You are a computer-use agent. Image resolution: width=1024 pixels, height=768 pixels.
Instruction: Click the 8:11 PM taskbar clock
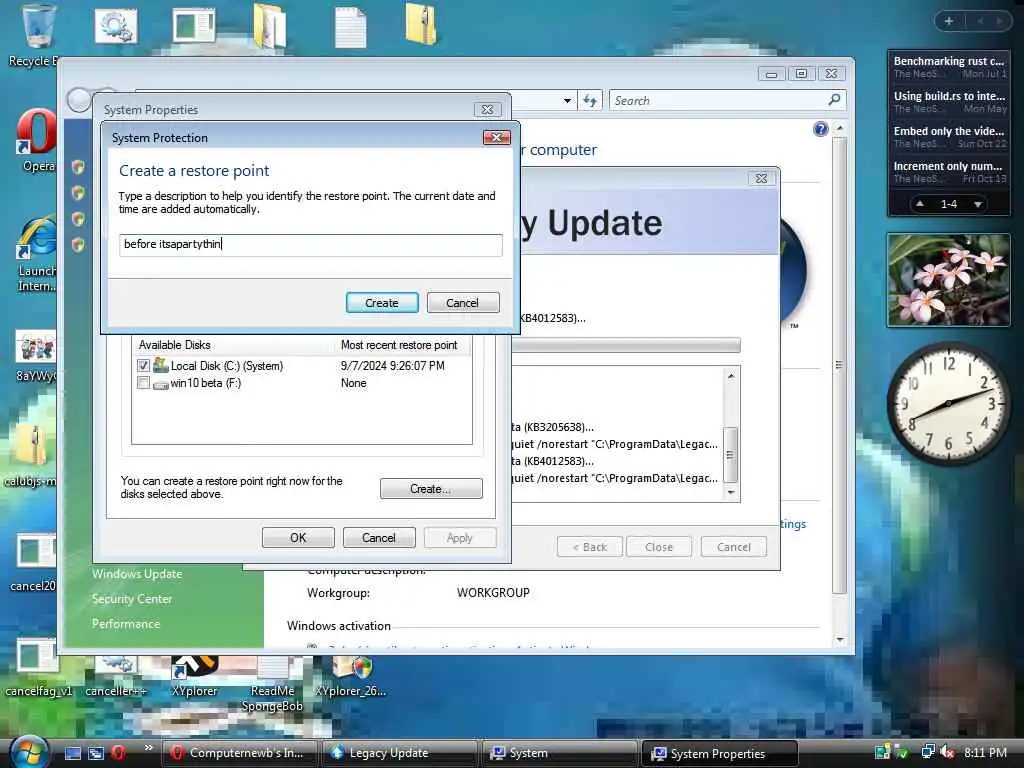click(985, 752)
